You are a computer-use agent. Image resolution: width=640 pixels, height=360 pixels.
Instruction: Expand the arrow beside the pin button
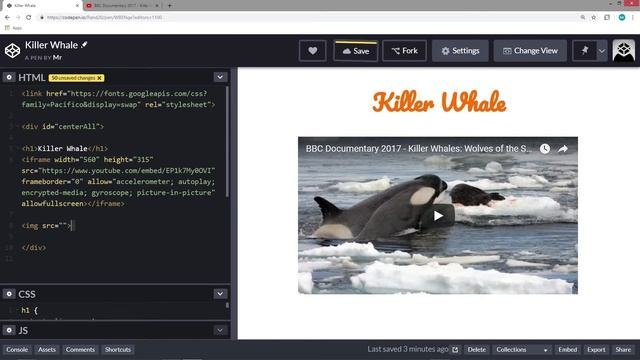pos(602,51)
